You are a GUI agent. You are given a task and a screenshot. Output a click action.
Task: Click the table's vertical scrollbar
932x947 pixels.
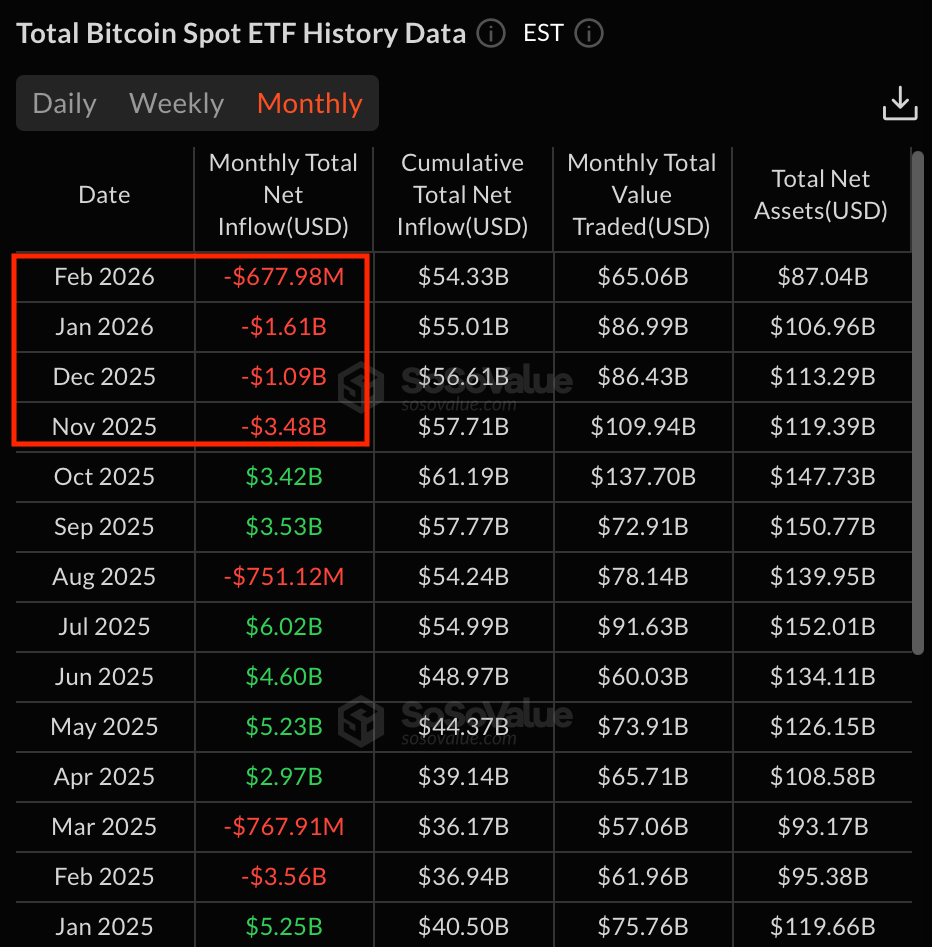pos(918,400)
